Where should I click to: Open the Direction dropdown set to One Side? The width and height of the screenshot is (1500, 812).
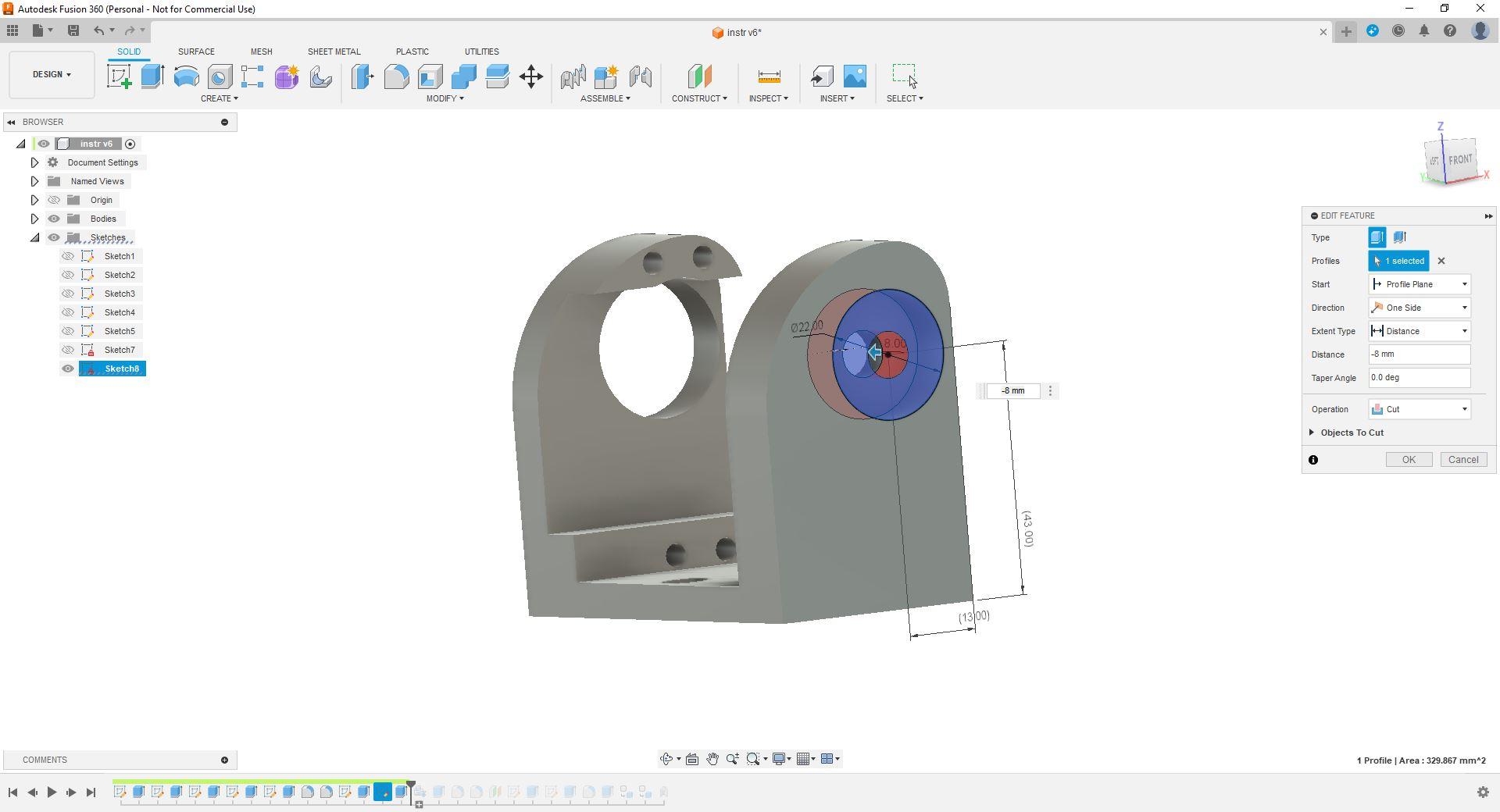[x=1420, y=308]
